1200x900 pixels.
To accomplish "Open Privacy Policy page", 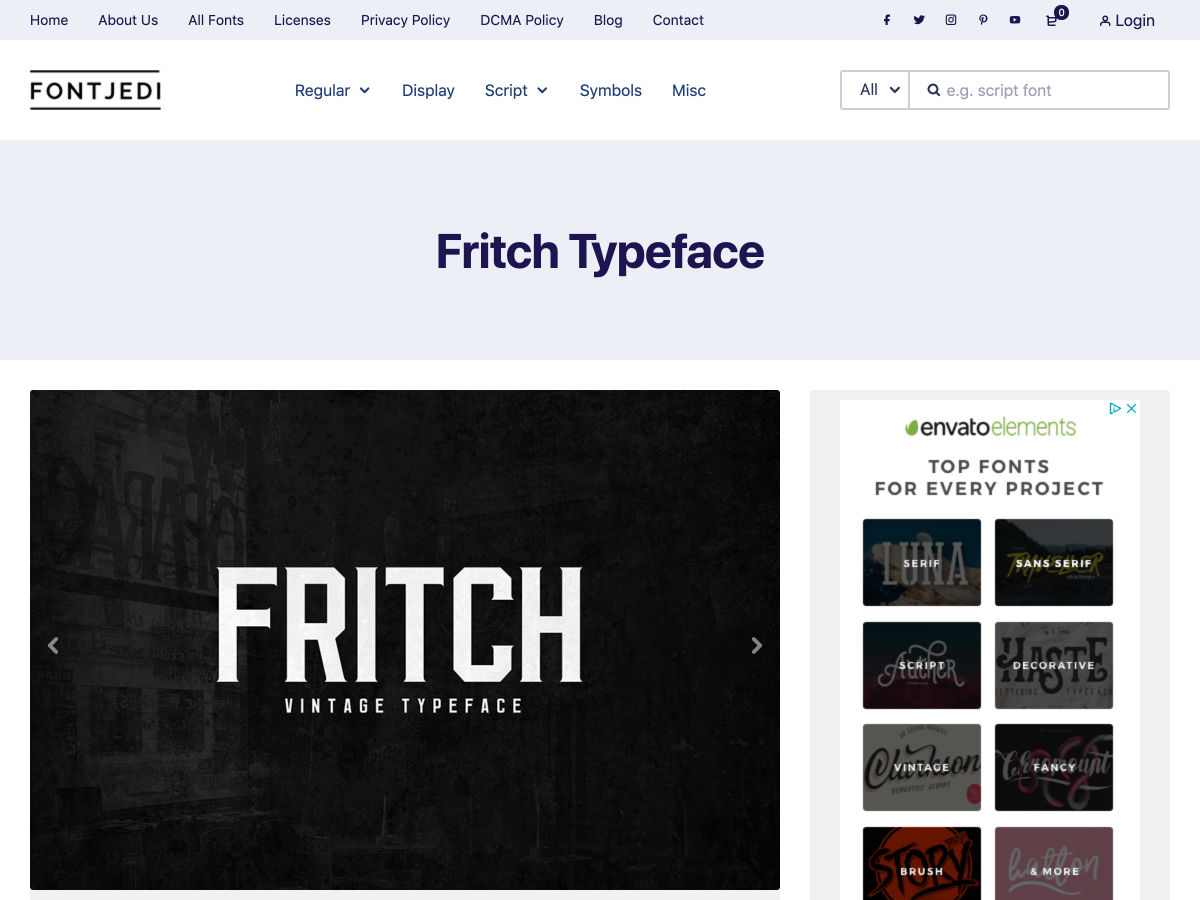I will pos(405,20).
